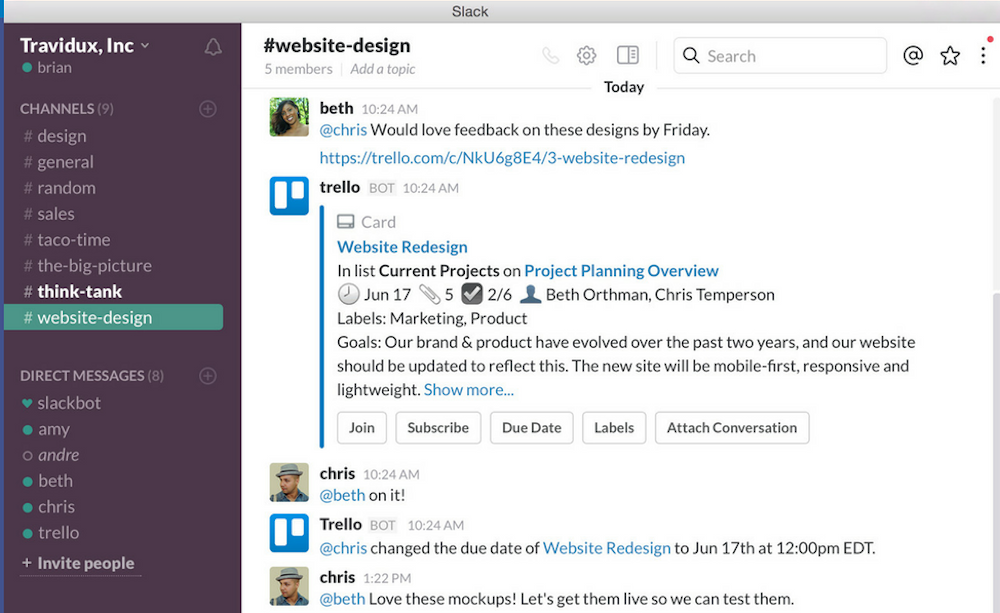Select #website-design in the sidebar
The width and height of the screenshot is (1000, 613).
coord(114,317)
